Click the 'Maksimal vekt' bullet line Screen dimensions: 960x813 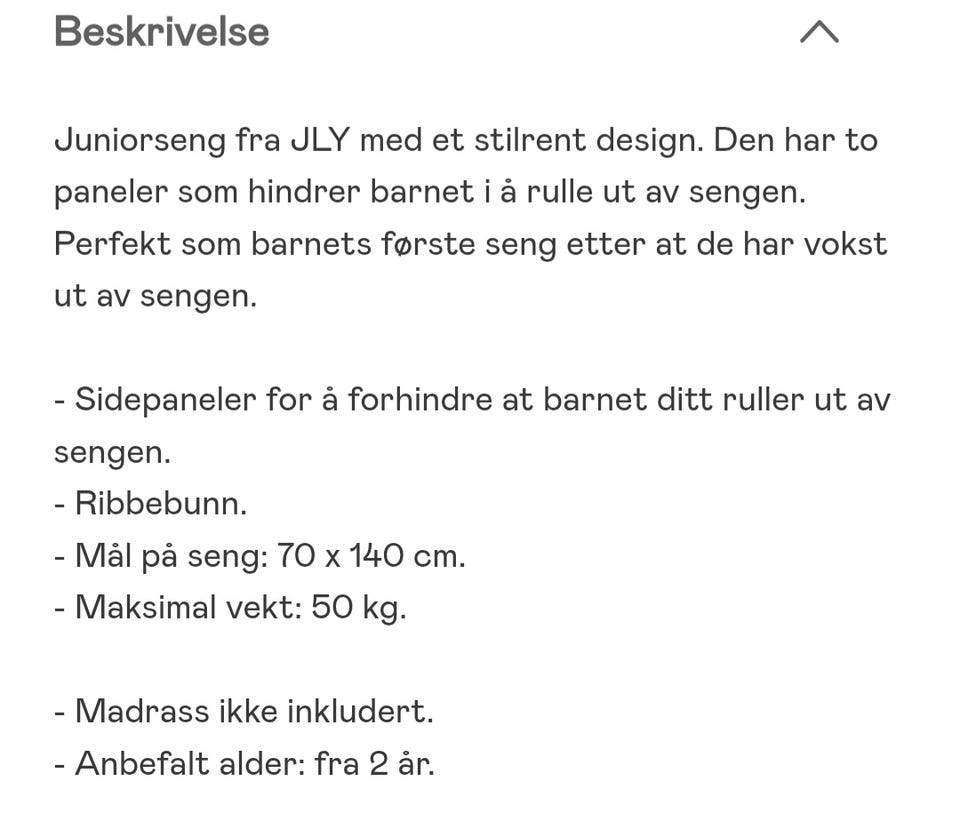click(x=230, y=608)
